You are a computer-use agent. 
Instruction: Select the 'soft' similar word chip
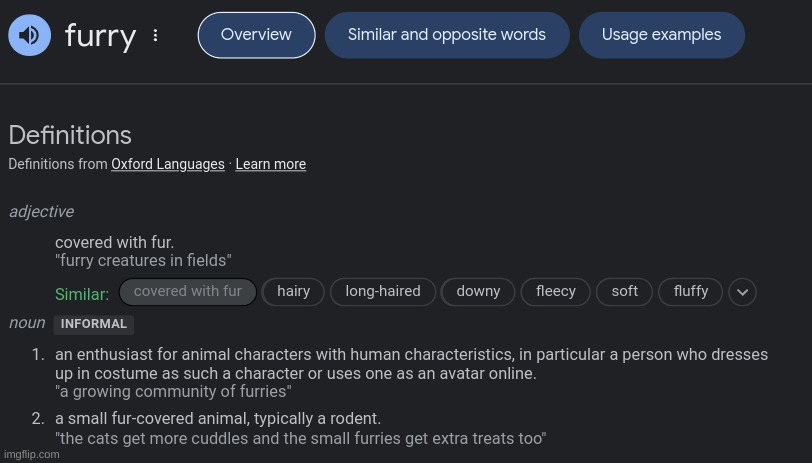pyautogui.click(x=625, y=292)
